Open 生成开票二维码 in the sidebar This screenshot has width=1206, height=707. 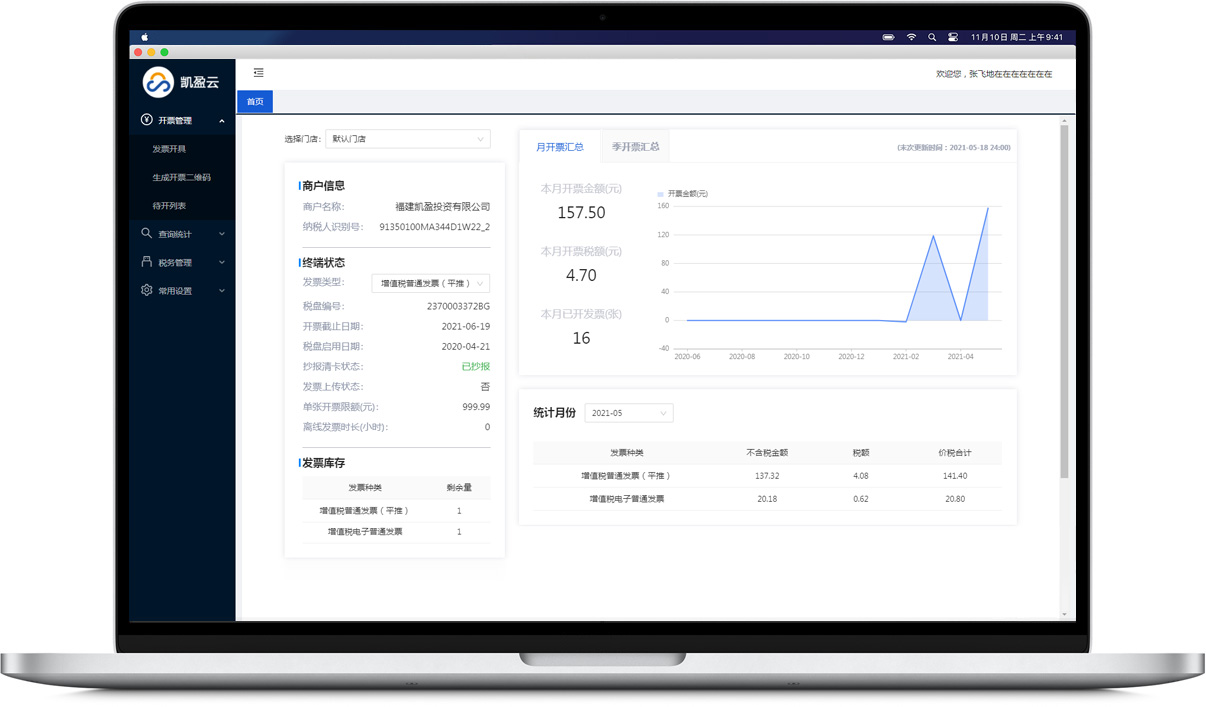pos(182,177)
